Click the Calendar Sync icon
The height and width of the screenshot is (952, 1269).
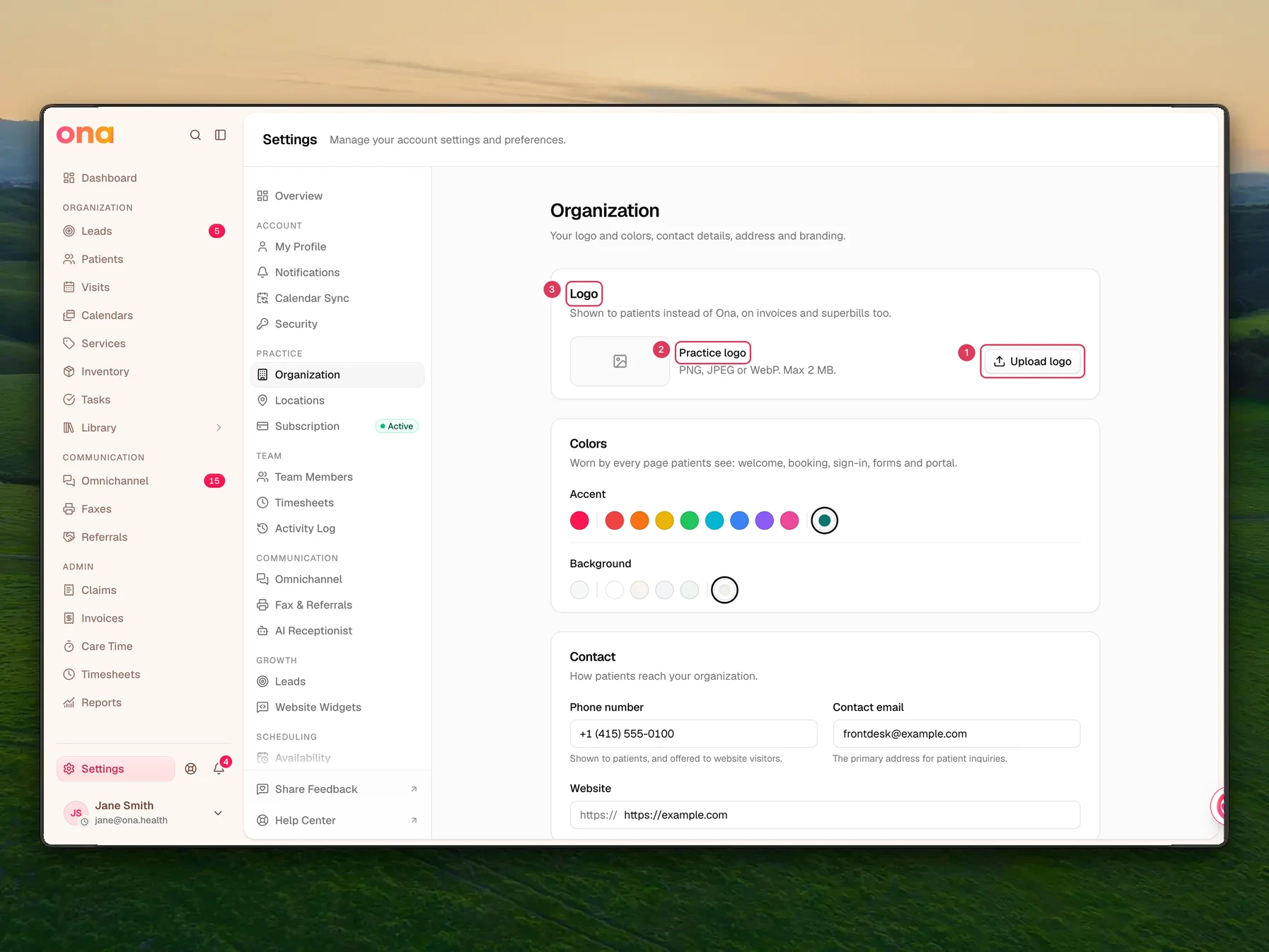[x=262, y=298]
